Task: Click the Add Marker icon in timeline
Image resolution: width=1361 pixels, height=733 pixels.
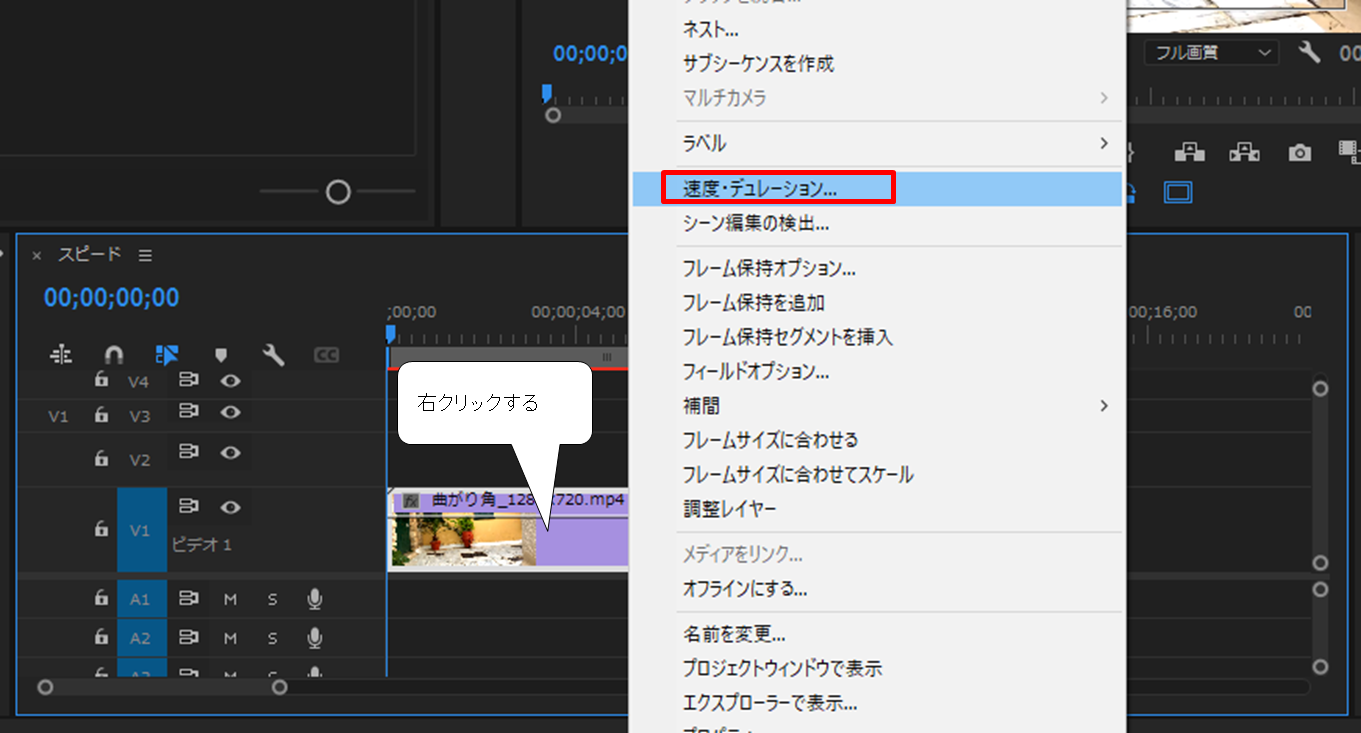Action: click(221, 354)
